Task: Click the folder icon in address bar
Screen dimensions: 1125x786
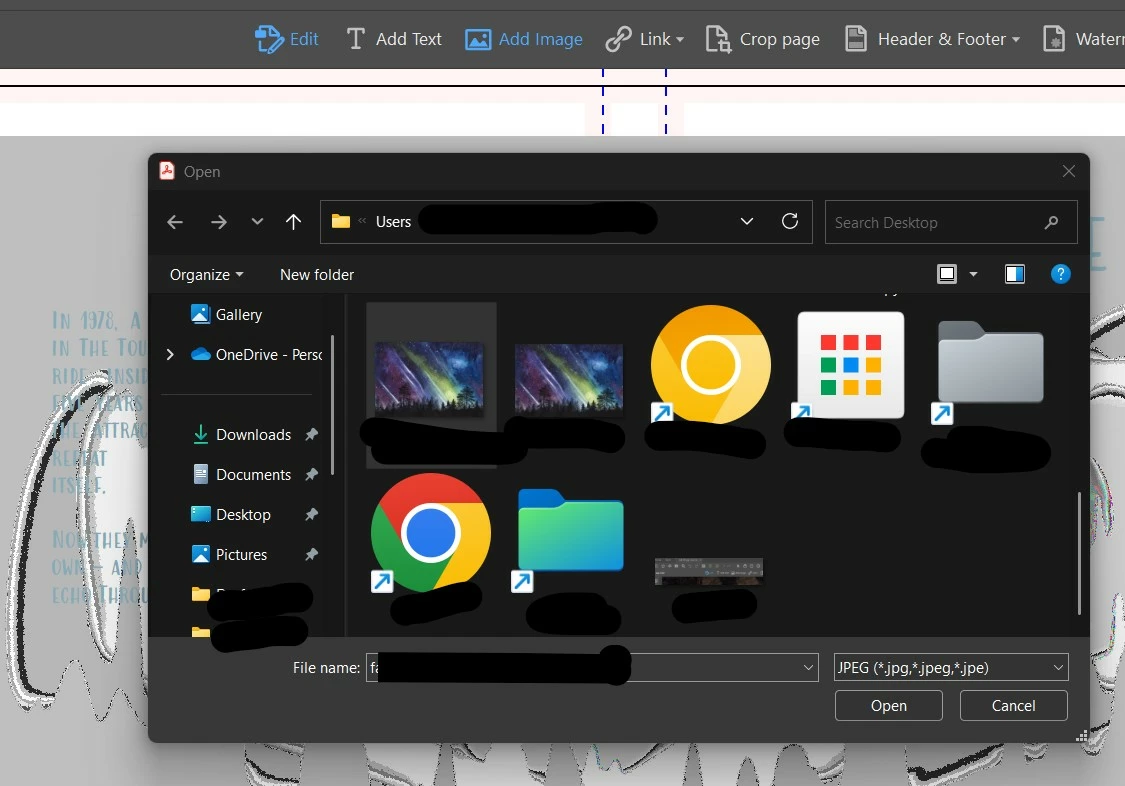Action: click(x=341, y=222)
